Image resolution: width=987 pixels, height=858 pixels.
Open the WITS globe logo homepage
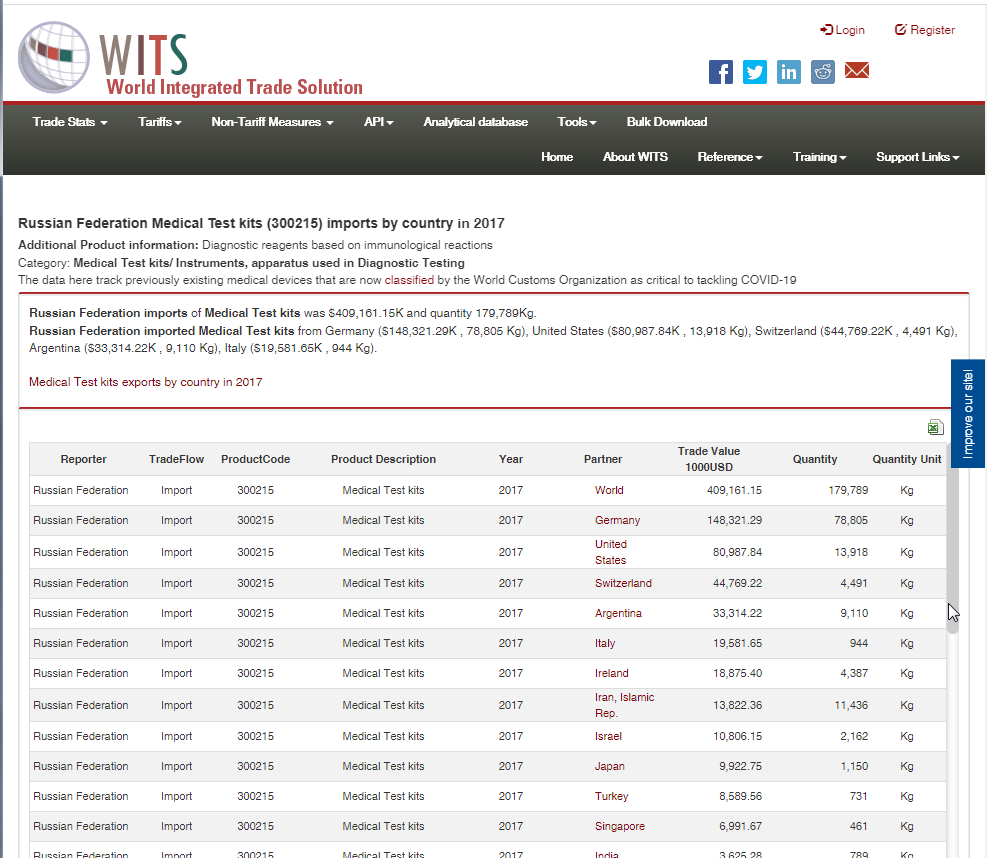(x=54, y=57)
